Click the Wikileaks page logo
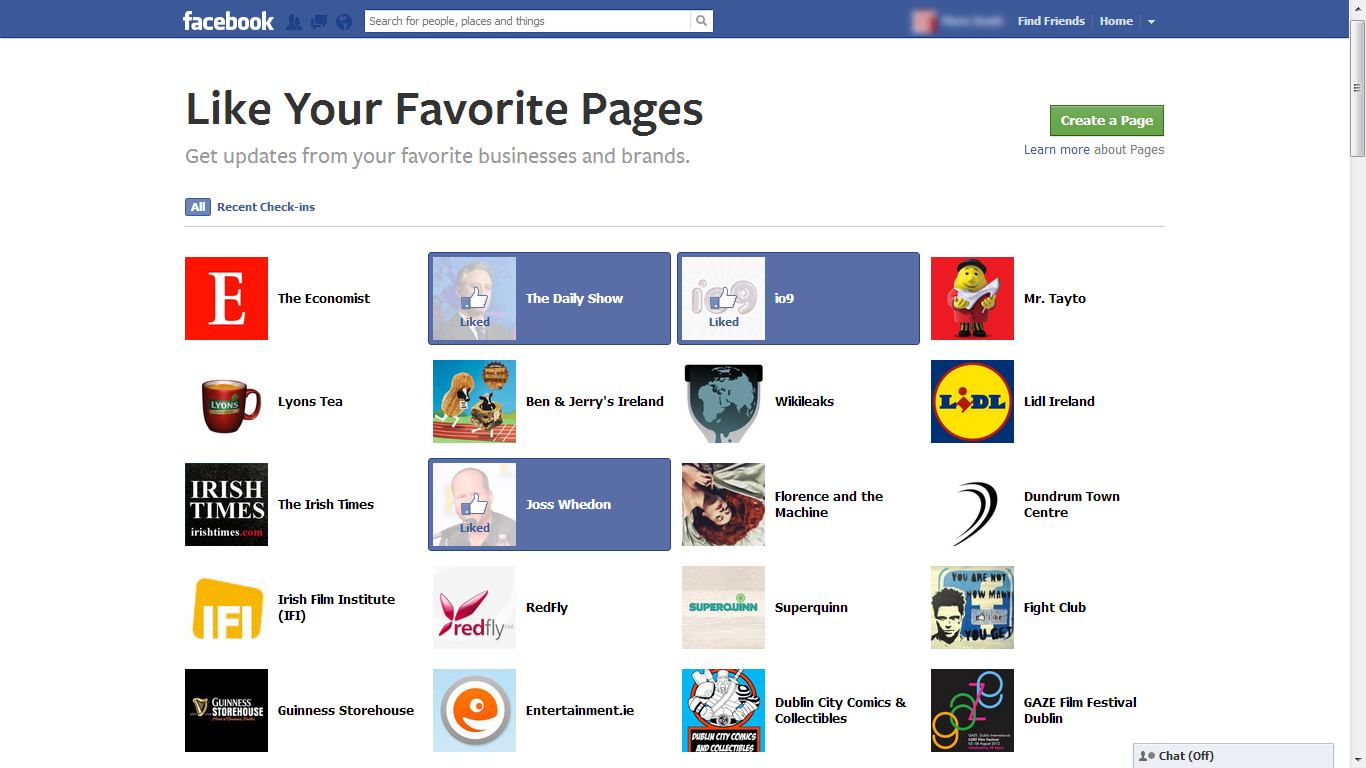 (723, 401)
